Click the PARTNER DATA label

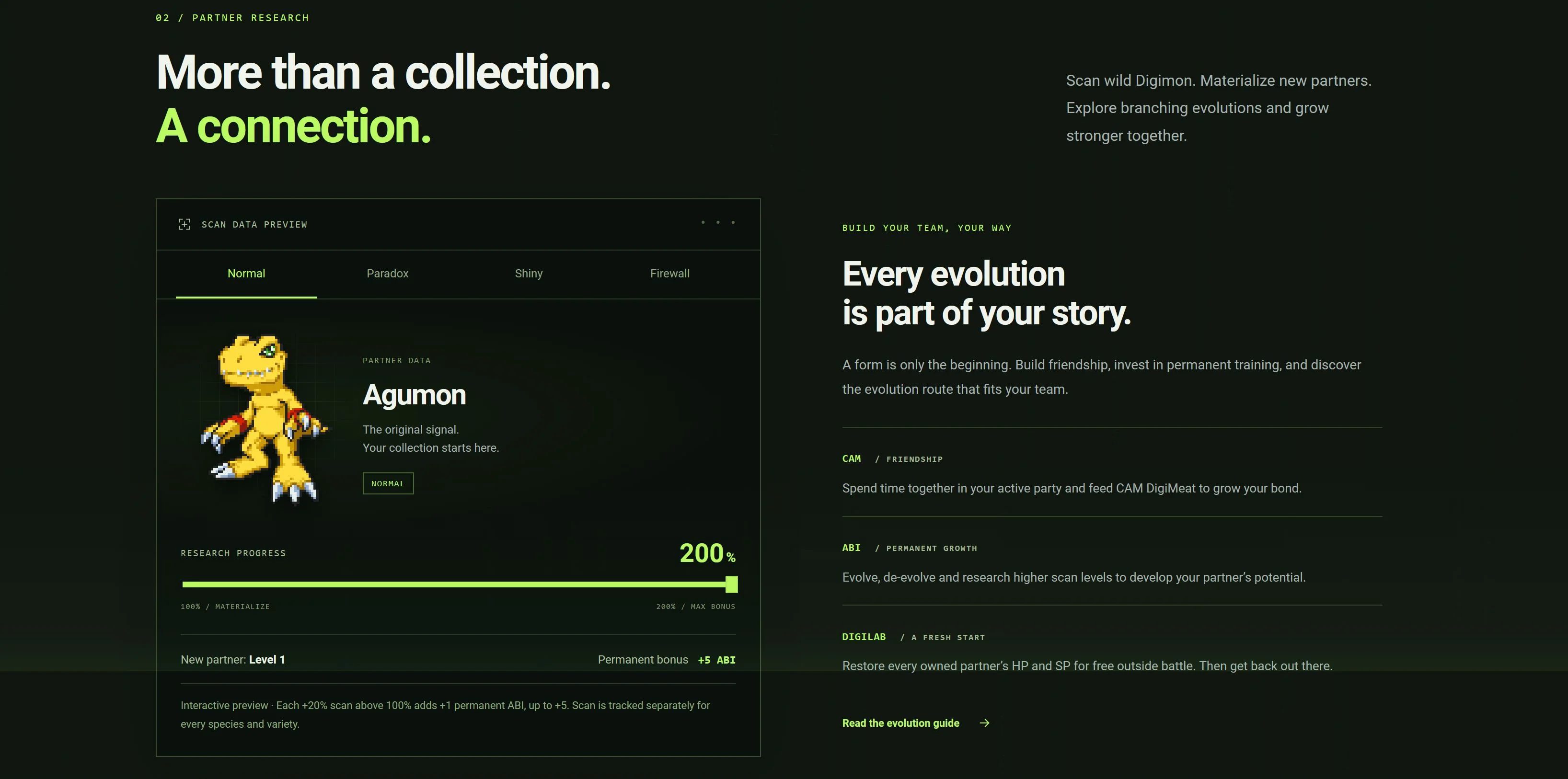(397, 360)
